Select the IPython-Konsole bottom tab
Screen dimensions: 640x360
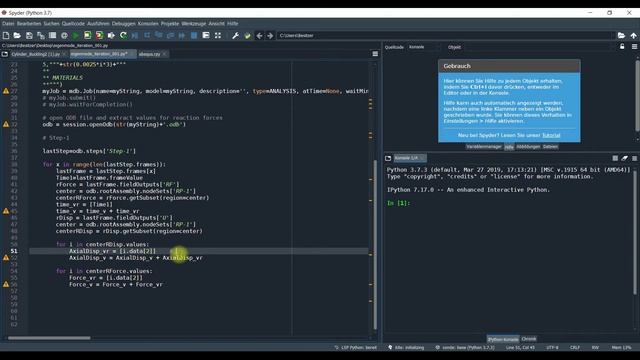tap(503, 339)
